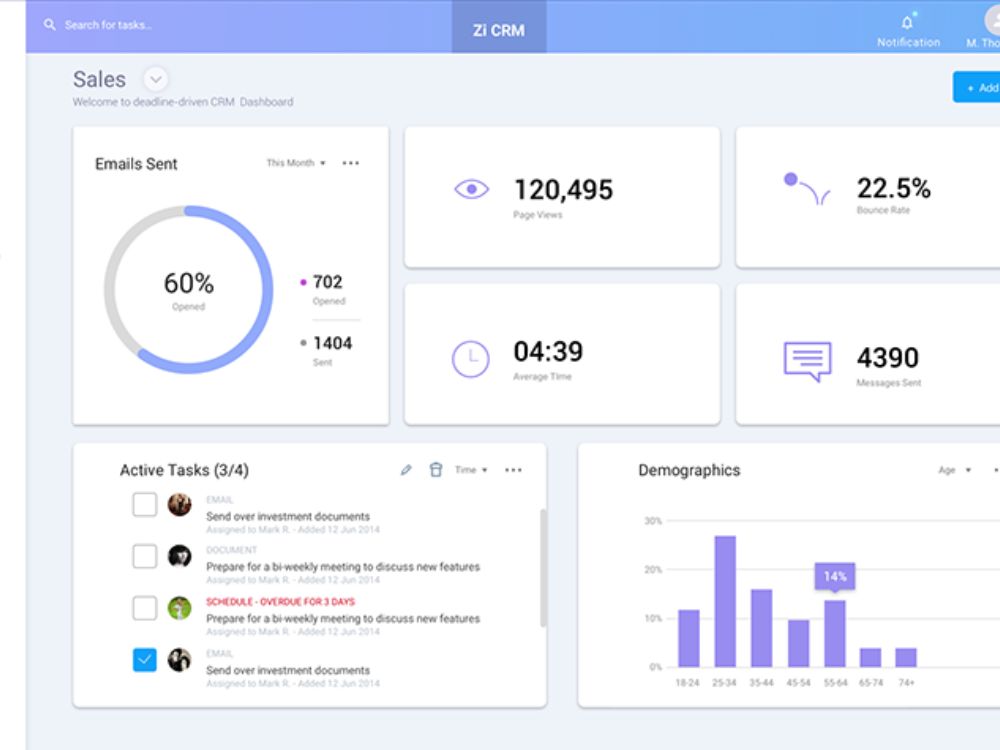Click the Demographics panel title
This screenshot has height=750, width=1000.
click(689, 470)
